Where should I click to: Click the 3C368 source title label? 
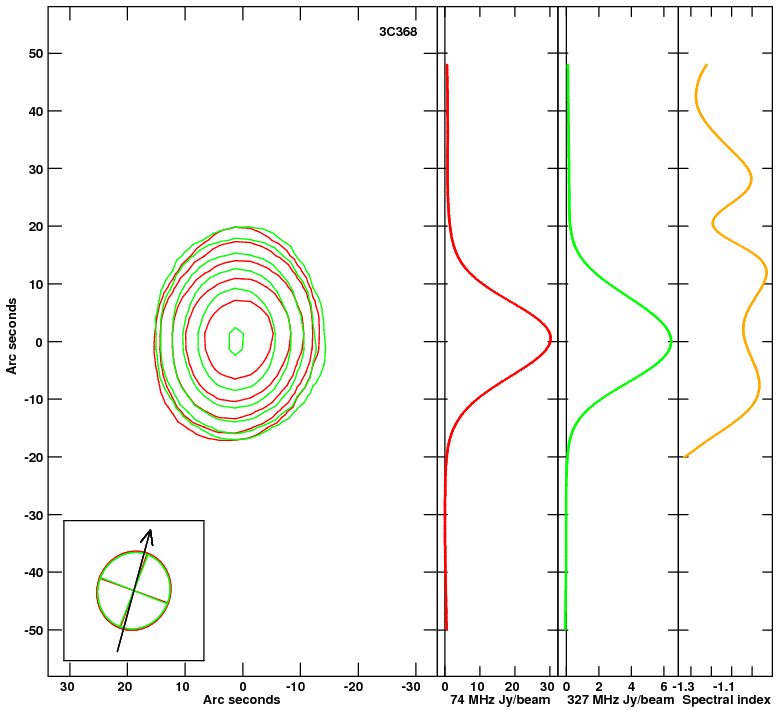point(398,32)
